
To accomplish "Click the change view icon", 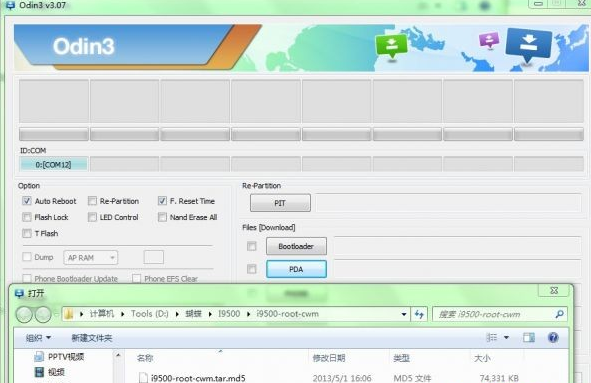I will coord(491,337).
